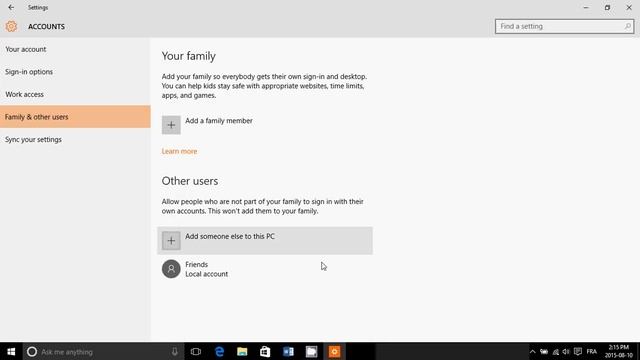Click the Accounts gear icon
The width and height of the screenshot is (640, 360).
coord(11,27)
